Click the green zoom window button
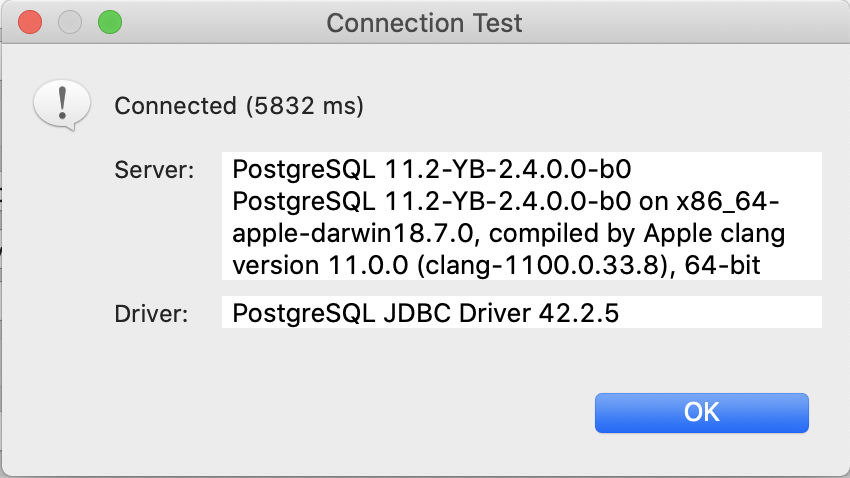This screenshot has width=850, height=478. (x=109, y=21)
